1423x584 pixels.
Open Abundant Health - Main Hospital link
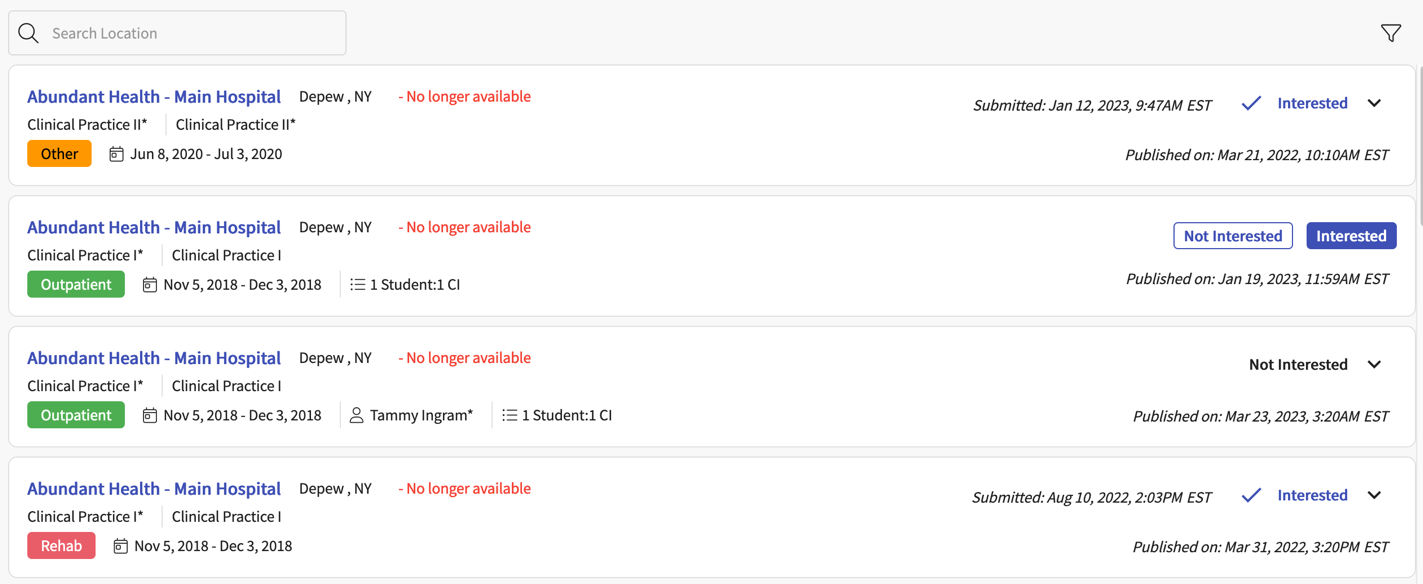[153, 96]
